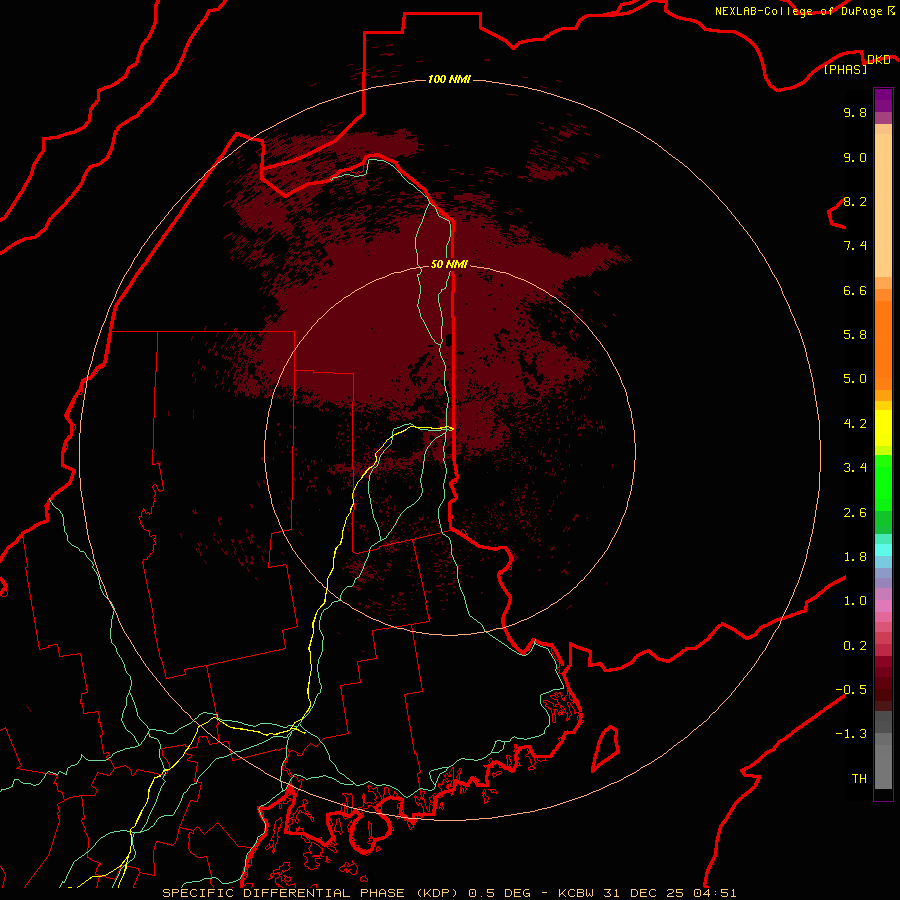Image resolution: width=900 pixels, height=900 pixels.
Task: Click the 9.0 value on the scale
Action: tap(855, 157)
